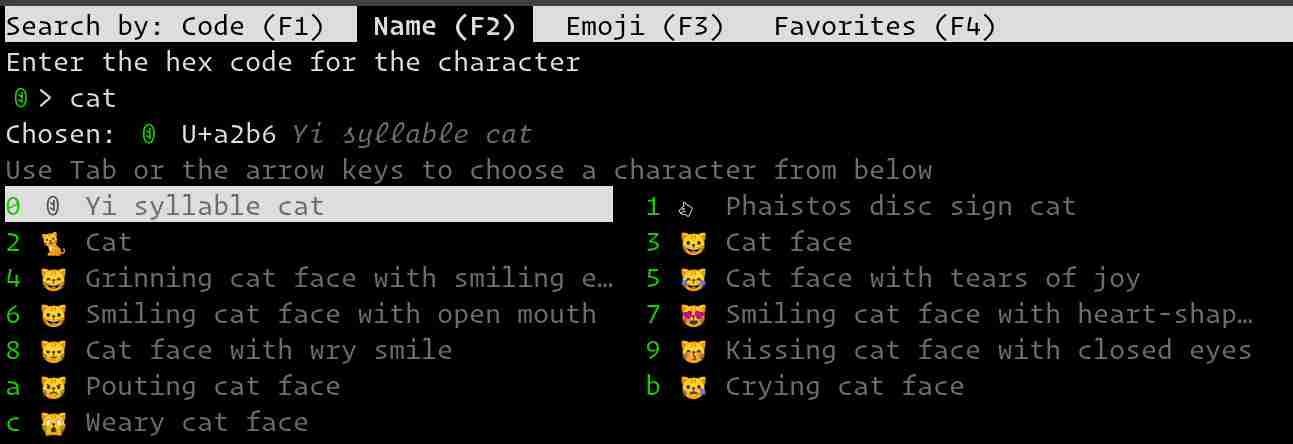Click the grinning cat face emoji
Image resolution: width=1293 pixels, height=444 pixels.
coord(53,279)
